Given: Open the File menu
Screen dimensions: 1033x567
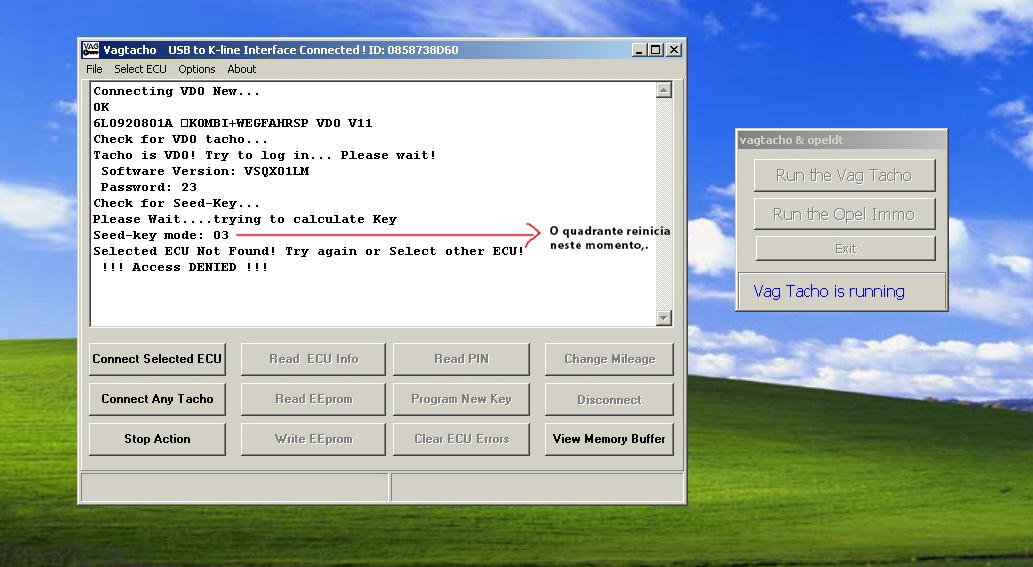Looking at the screenshot, I should (x=94, y=69).
